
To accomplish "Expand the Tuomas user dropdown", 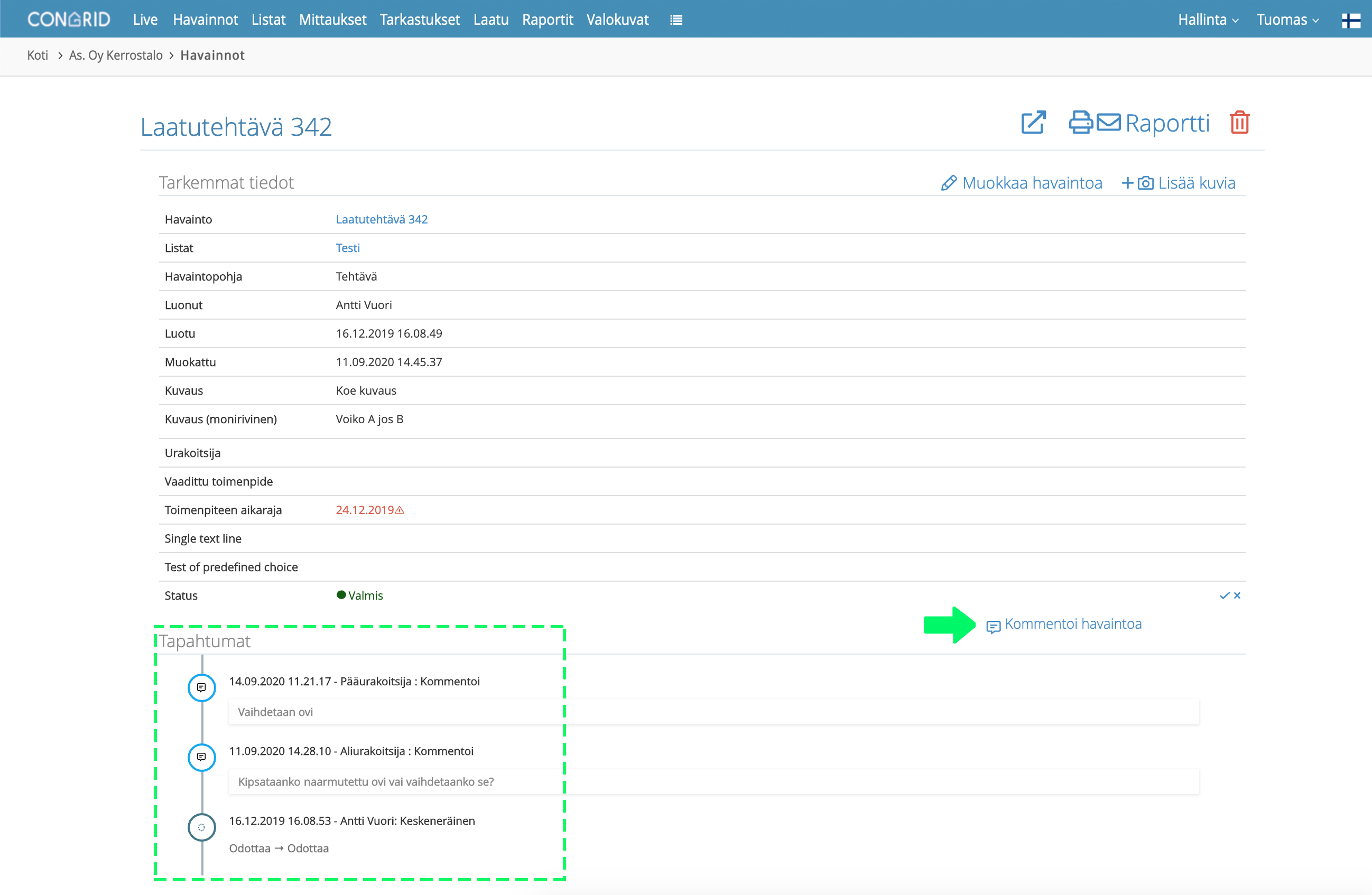I will pos(1287,20).
